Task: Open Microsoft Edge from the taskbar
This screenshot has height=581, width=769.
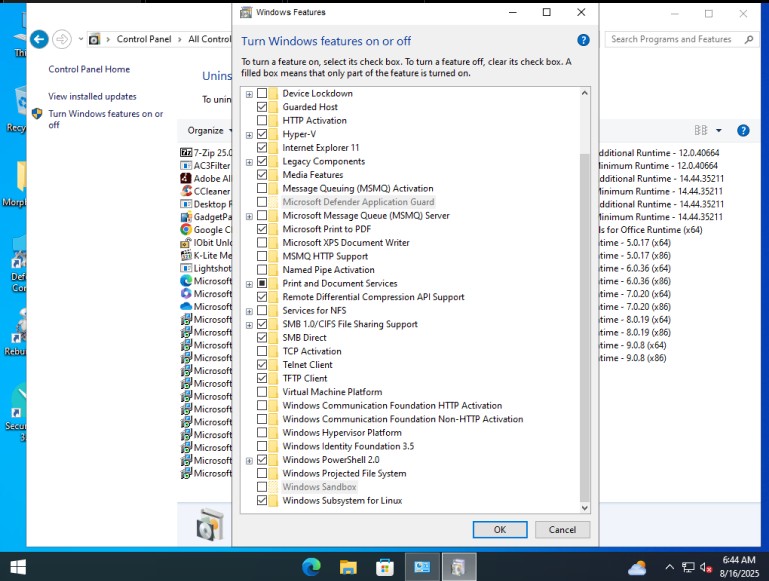Action: [311, 567]
